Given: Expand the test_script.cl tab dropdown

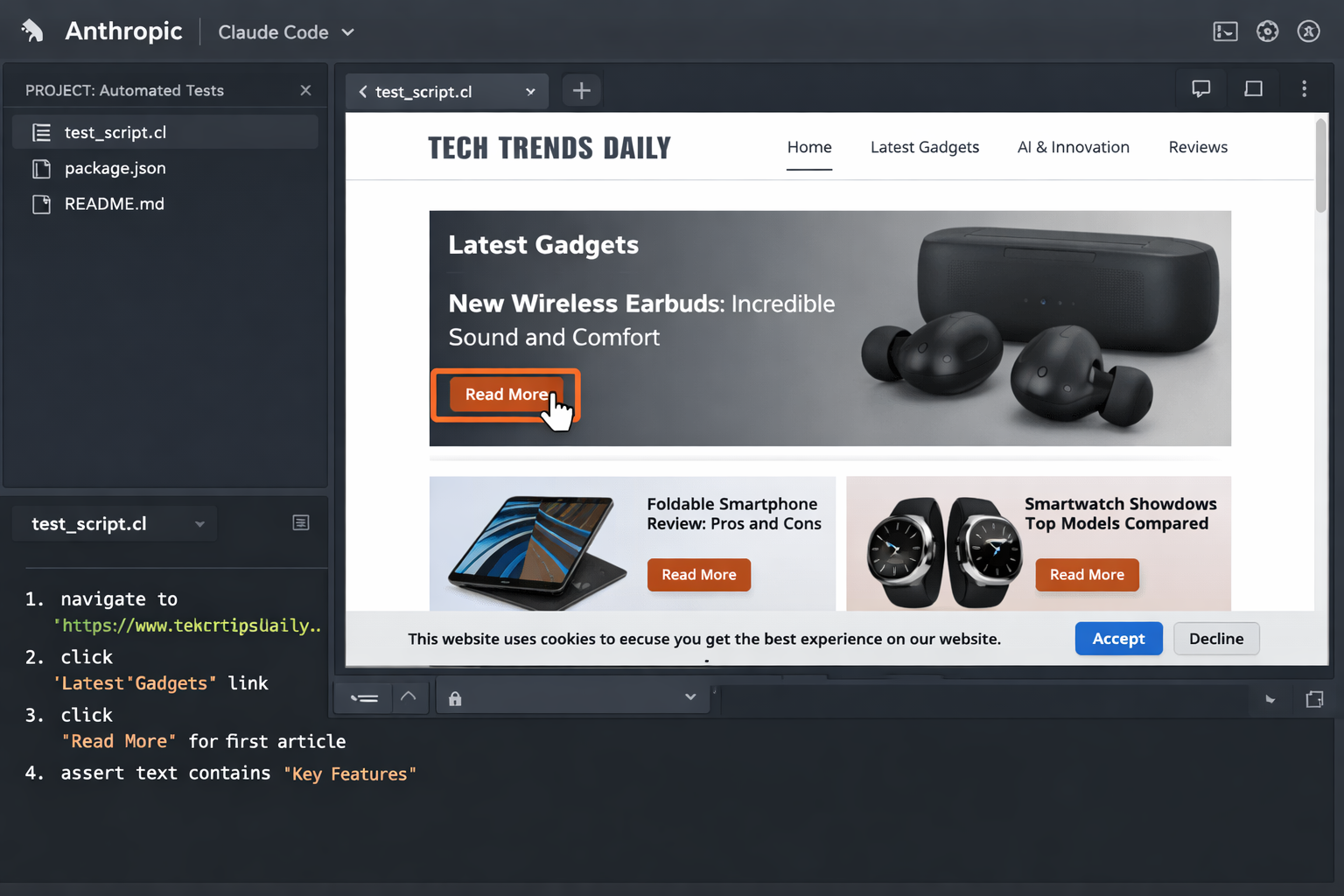Looking at the screenshot, I should (x=530, y=92).
